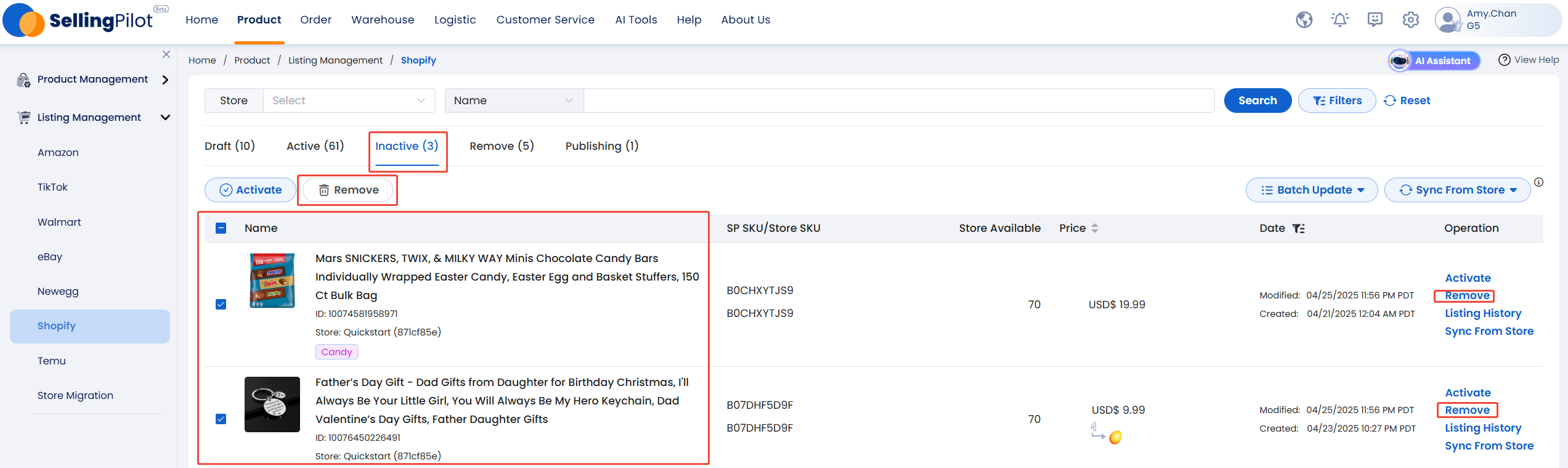
Task: Switch to the Remove (5) tab
Action: [502, 146]
